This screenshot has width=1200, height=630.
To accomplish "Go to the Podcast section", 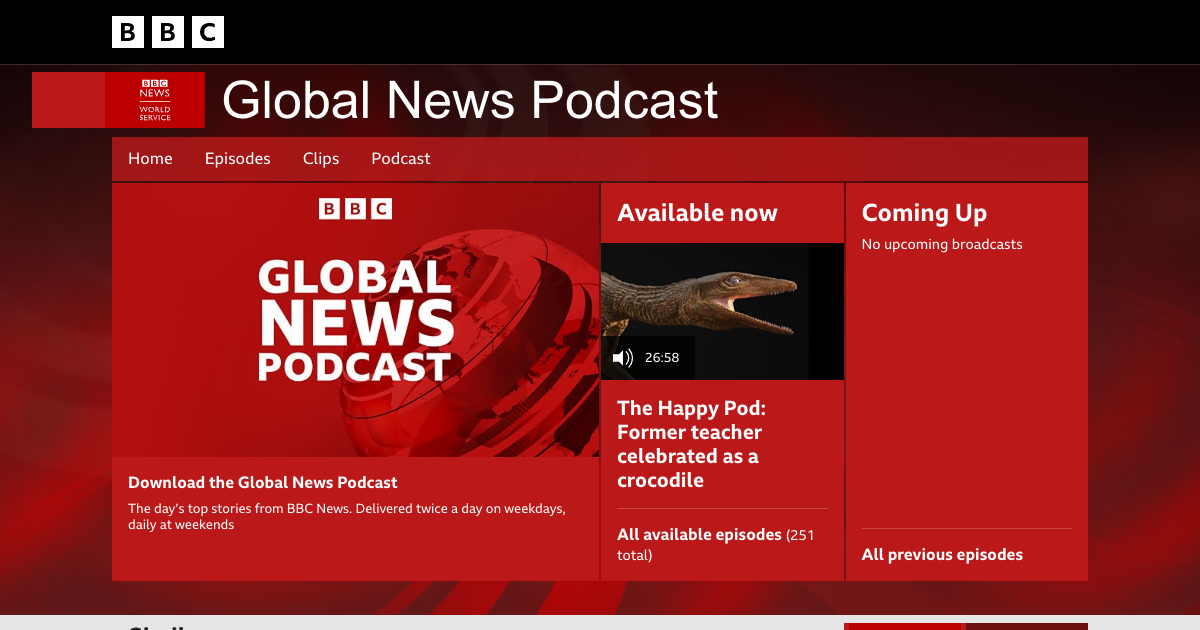I will pos(400,158).
